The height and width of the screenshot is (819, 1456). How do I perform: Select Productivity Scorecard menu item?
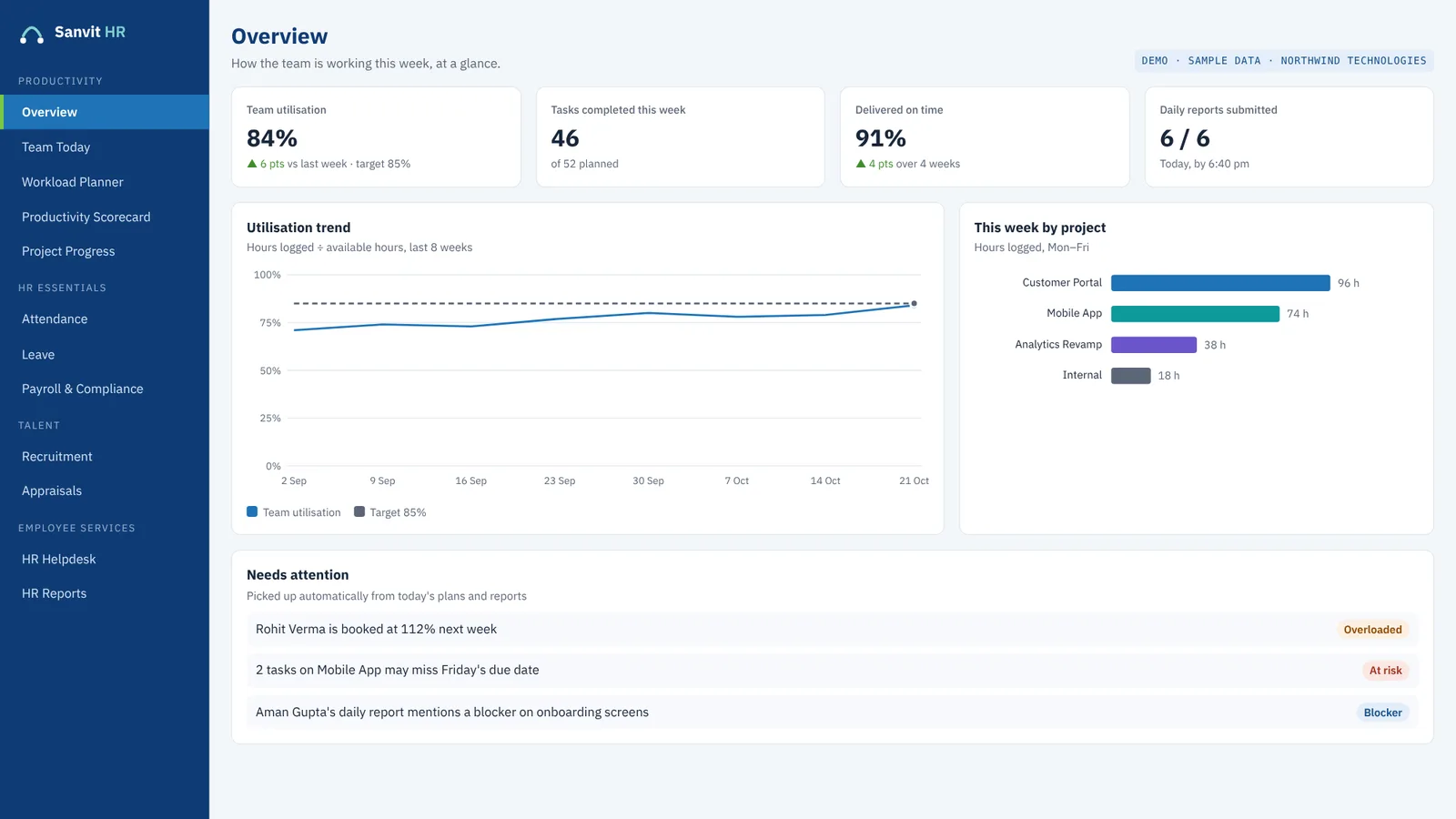point(105,217)
